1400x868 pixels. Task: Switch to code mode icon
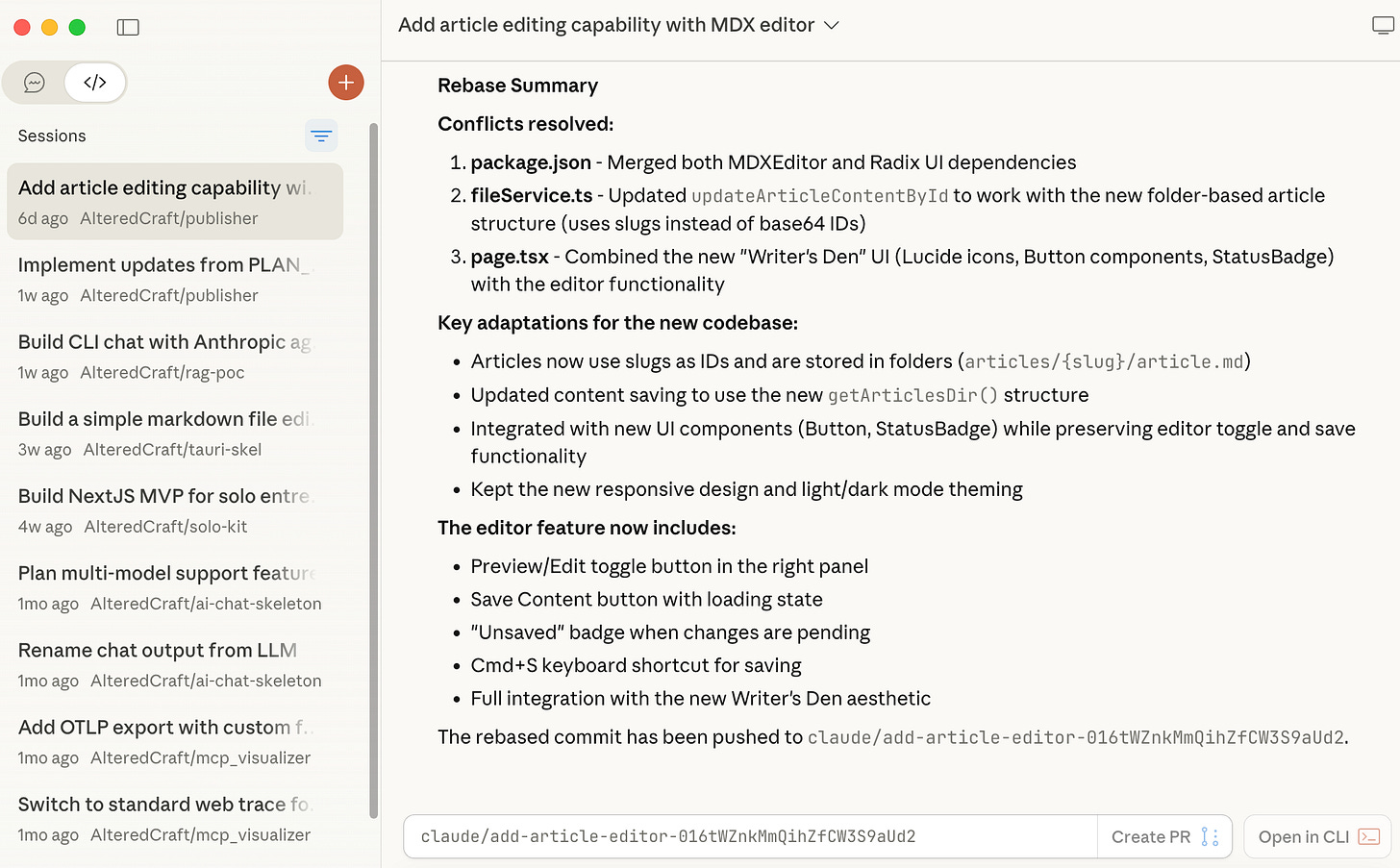click(95, 83)
